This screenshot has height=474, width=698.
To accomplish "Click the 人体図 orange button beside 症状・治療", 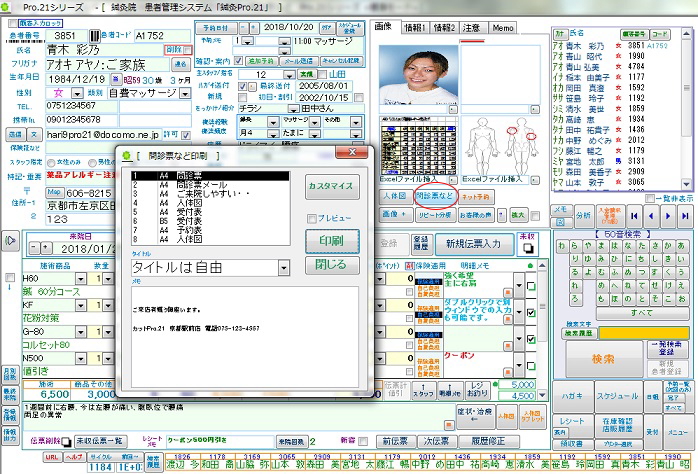I will tap(506, 417).
